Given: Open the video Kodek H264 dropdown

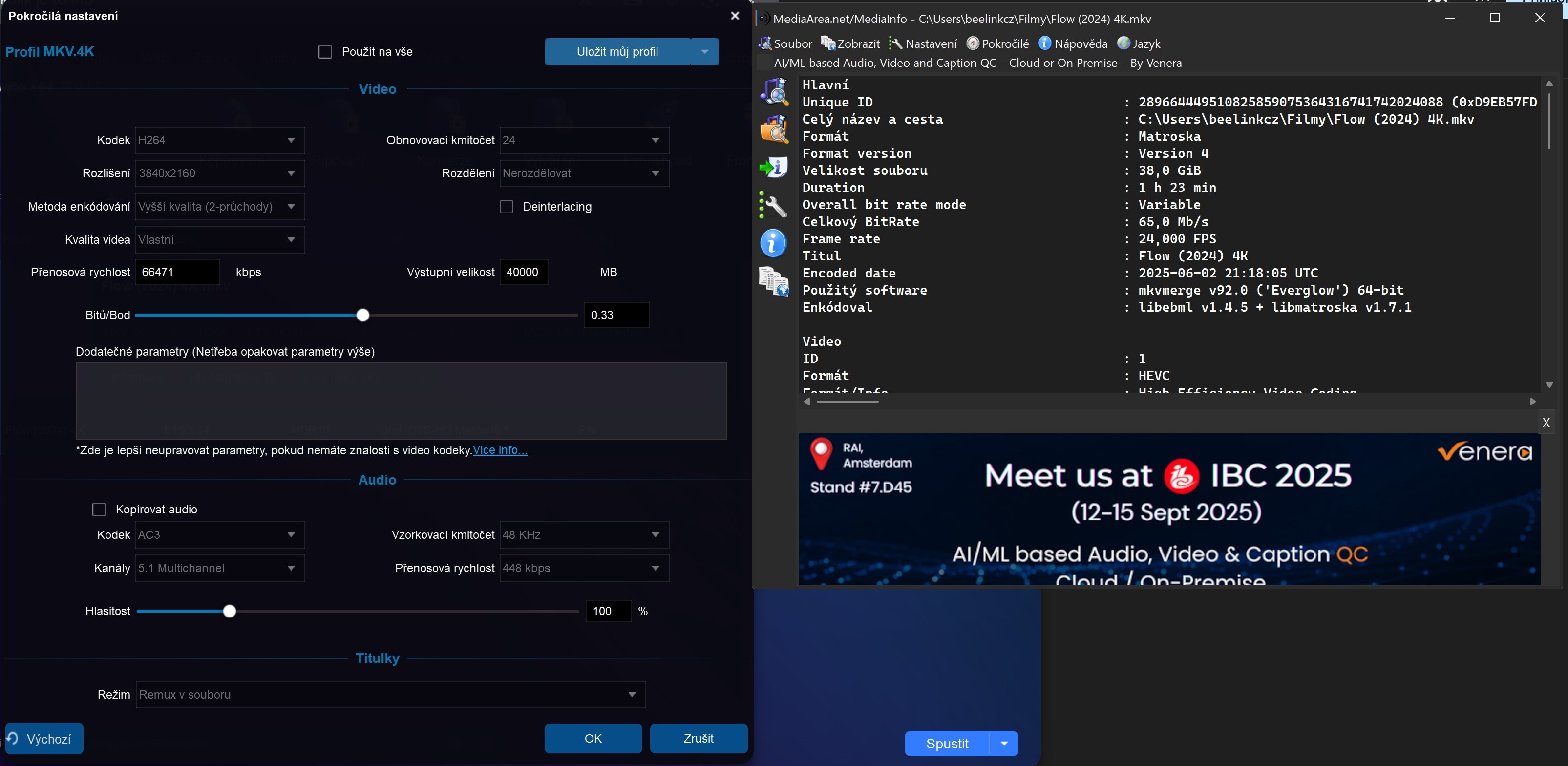Looking at the screenshot, I should point(220,140).
